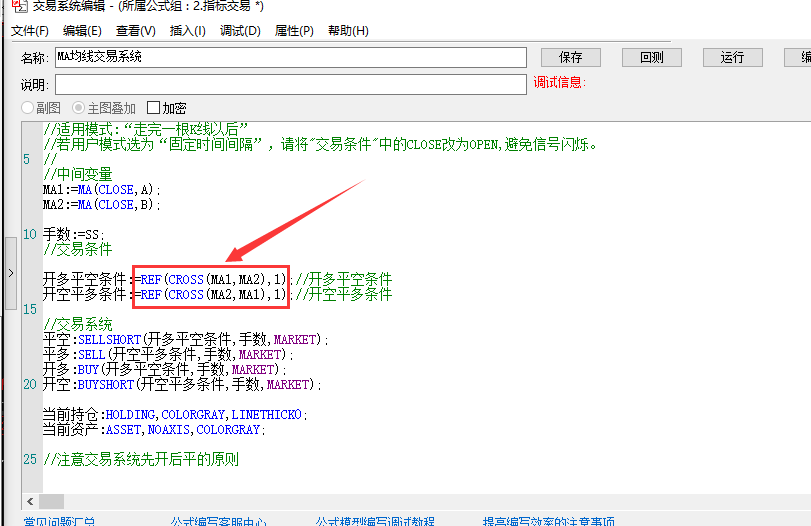Viewport: 811px width, 526px height.
Task: Click the MA1:=MA(CLOSE,A) code line
Action: (x=101, y=190)
